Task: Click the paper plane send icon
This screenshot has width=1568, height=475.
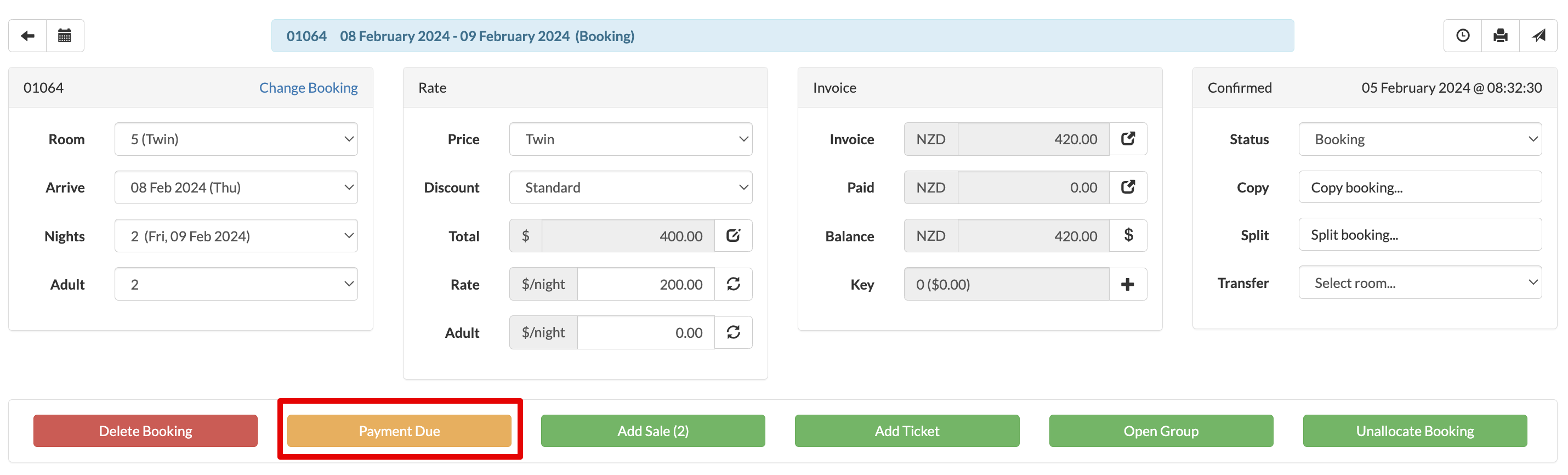Action: tap(1538, 36)
